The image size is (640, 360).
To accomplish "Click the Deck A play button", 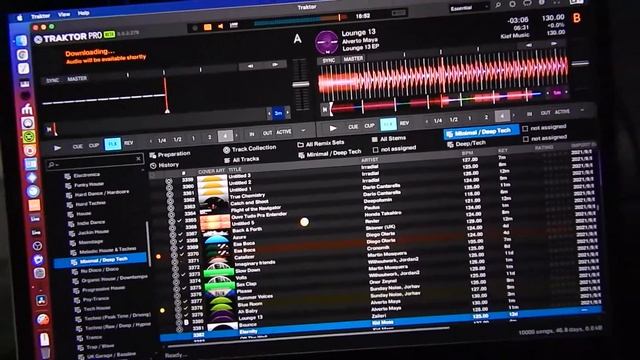I will coord(57,148).
